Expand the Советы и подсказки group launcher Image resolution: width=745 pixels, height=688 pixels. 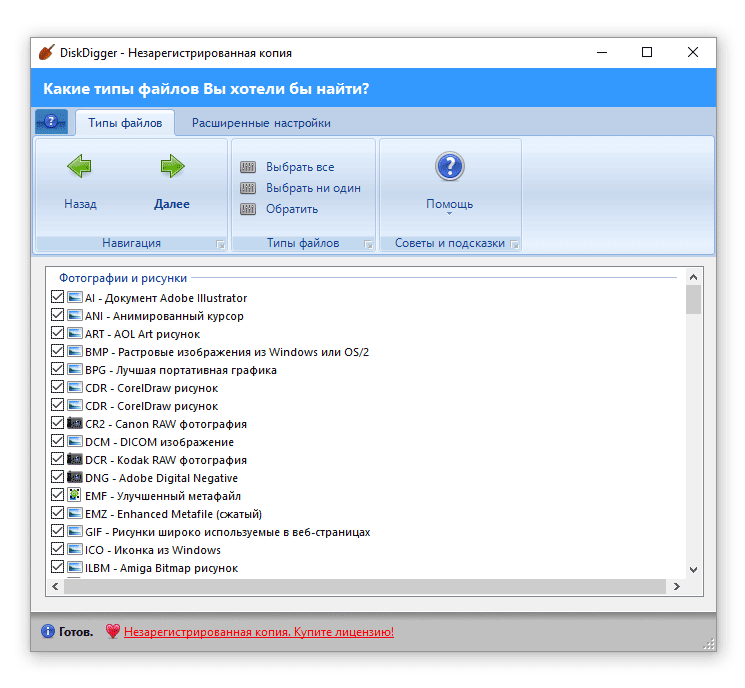pos(514,244)
